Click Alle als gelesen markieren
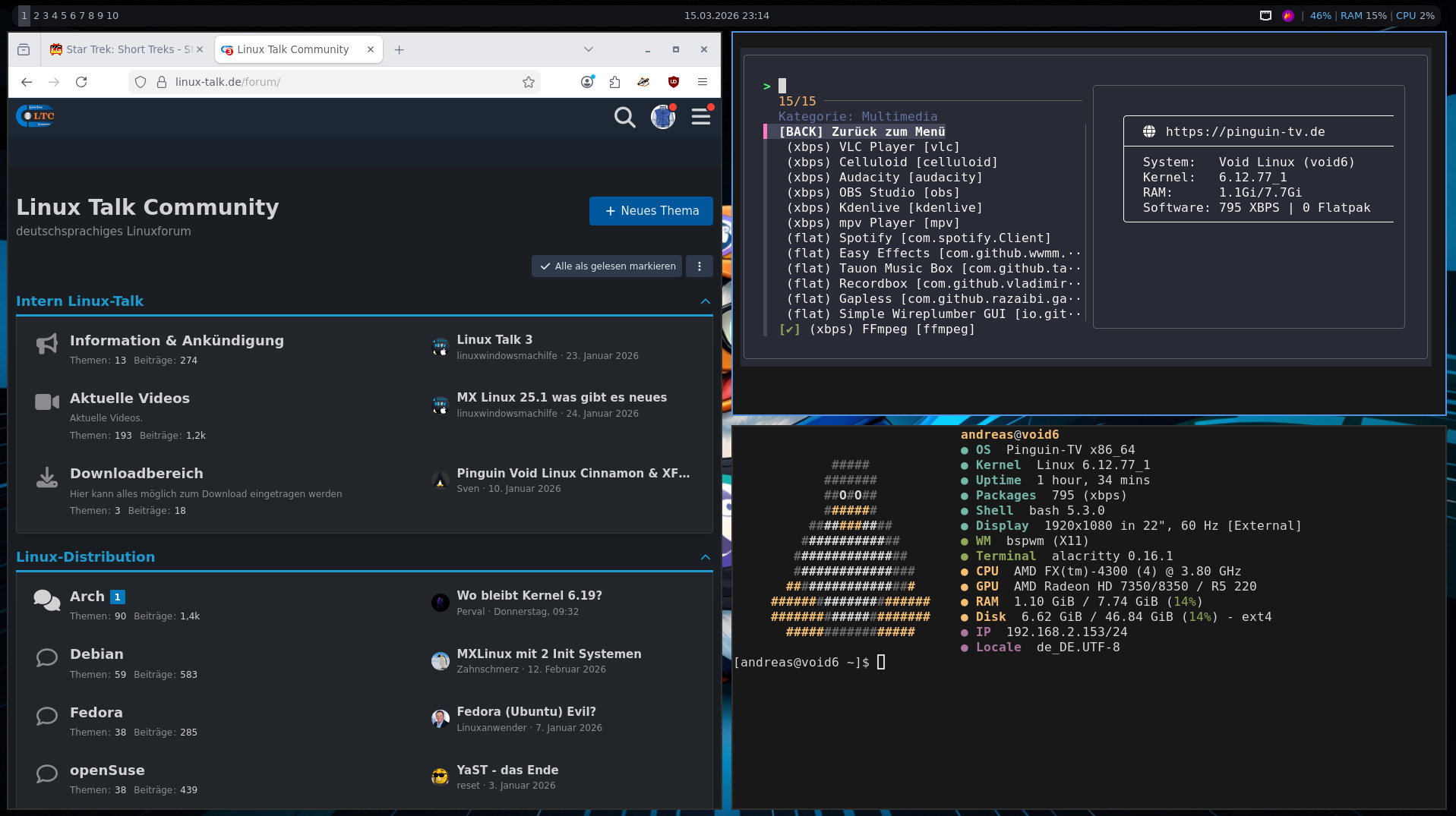Viewport: 1456px width, 816px height. point(607,266)
